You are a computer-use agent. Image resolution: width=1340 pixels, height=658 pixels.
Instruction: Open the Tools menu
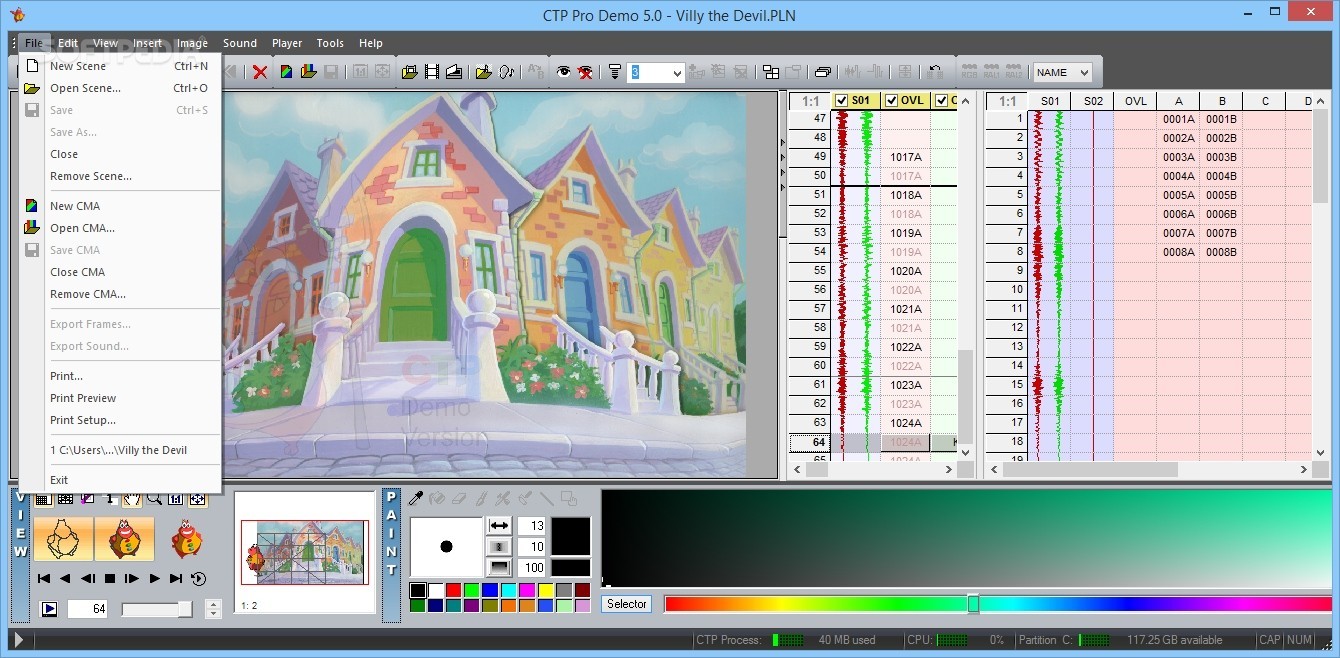330,43
